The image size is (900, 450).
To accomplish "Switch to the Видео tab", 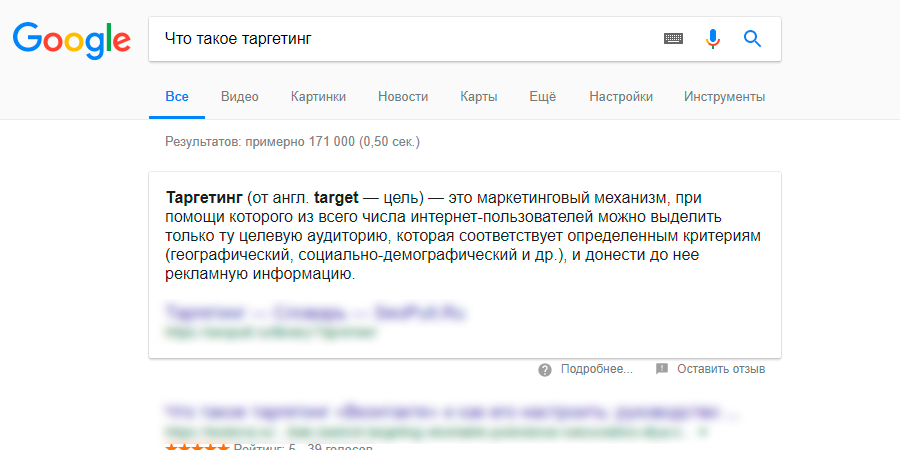I will pos(240,97).
